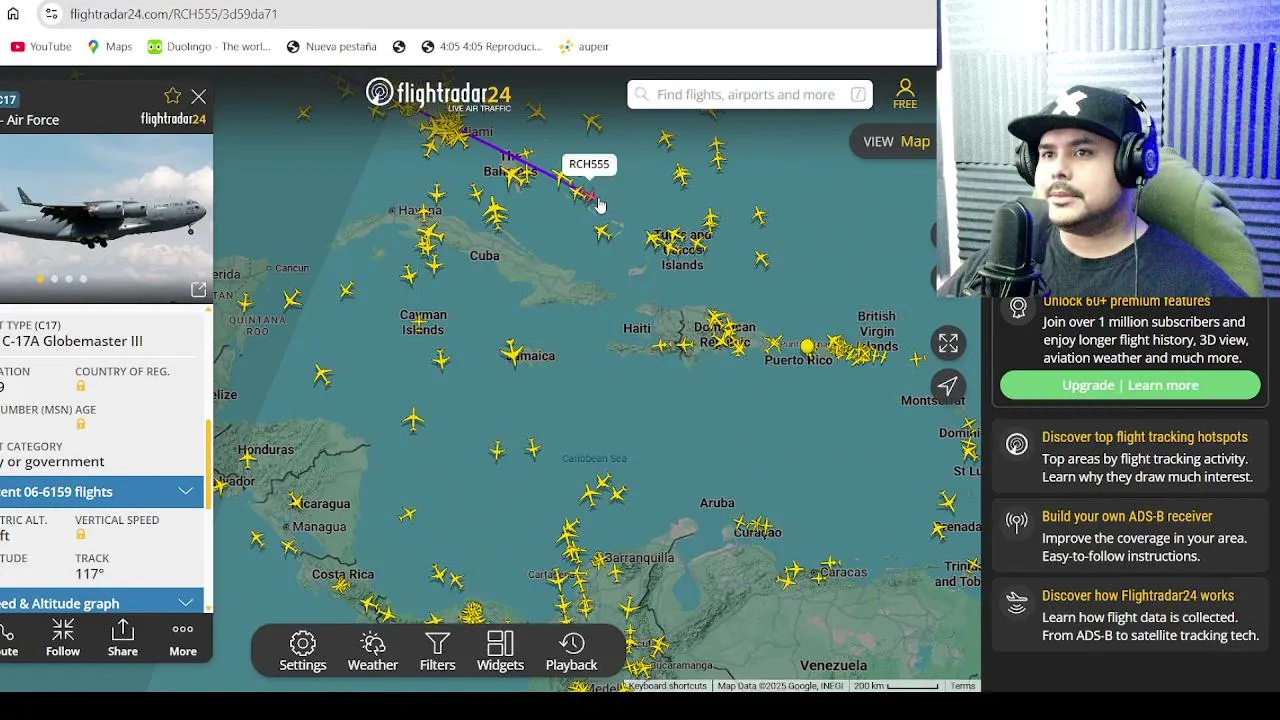Click the TRACK 117° value
The image size is (1280, 720).
tap(89, 574)
